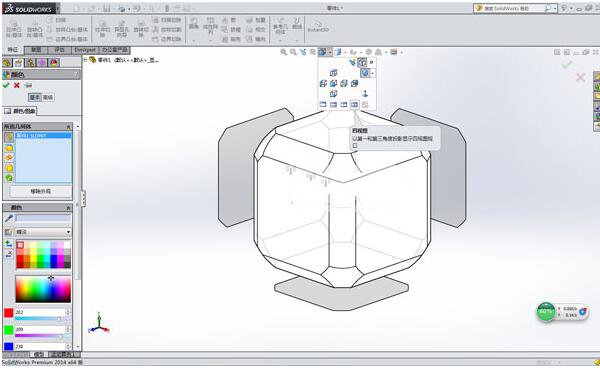
Task: Toggle the select bodies filter button
Action: click(x=8, y=168)
